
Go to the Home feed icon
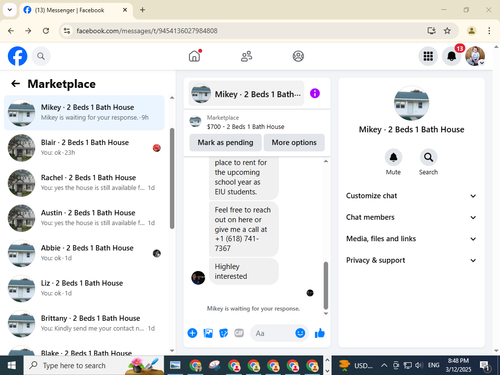(195, 56)
